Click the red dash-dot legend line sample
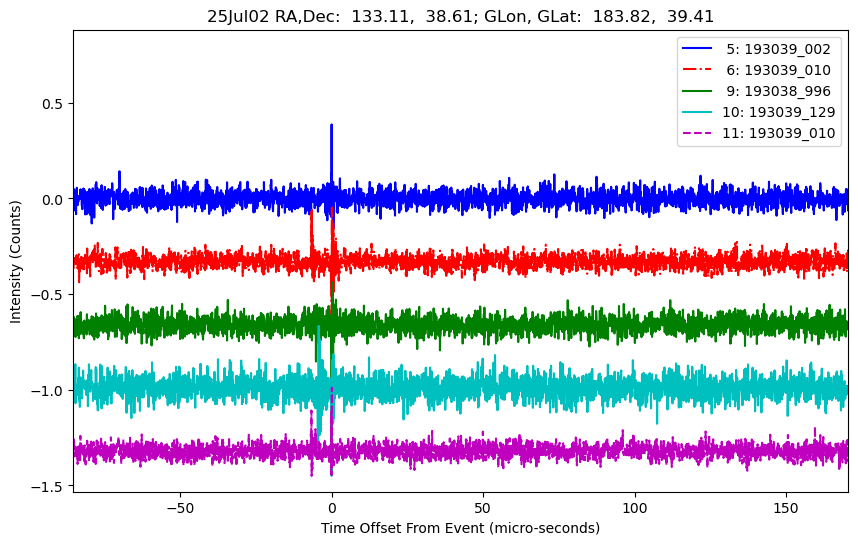The width and height of the screenshot is (858, 545). 697,69
